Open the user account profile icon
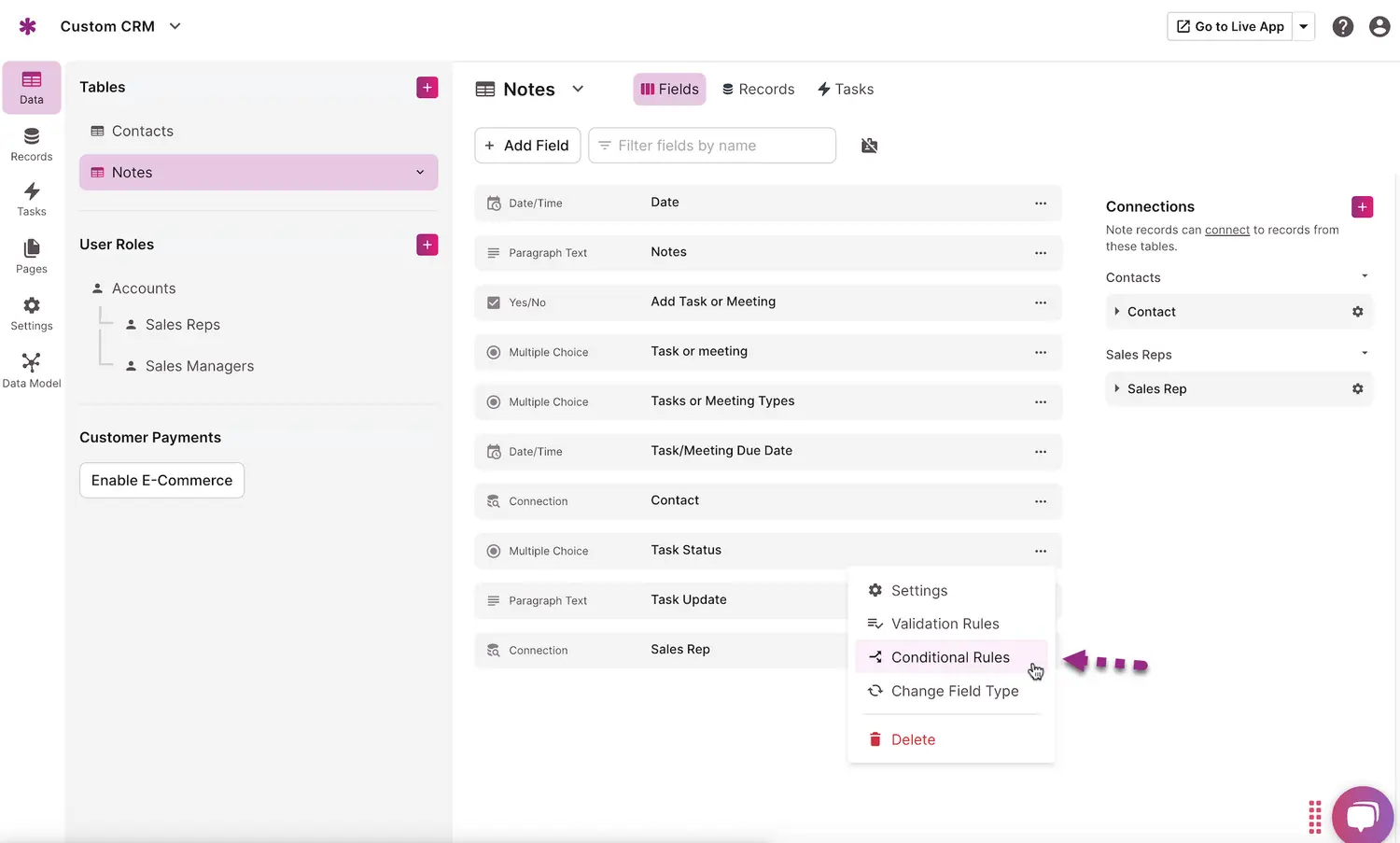 tap(1379, 27)
